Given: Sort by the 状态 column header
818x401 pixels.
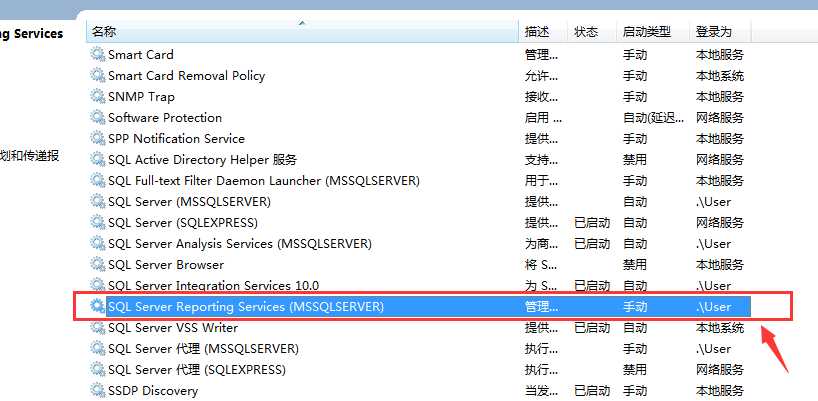Looking at the screenshot, I should click(592, 31).
